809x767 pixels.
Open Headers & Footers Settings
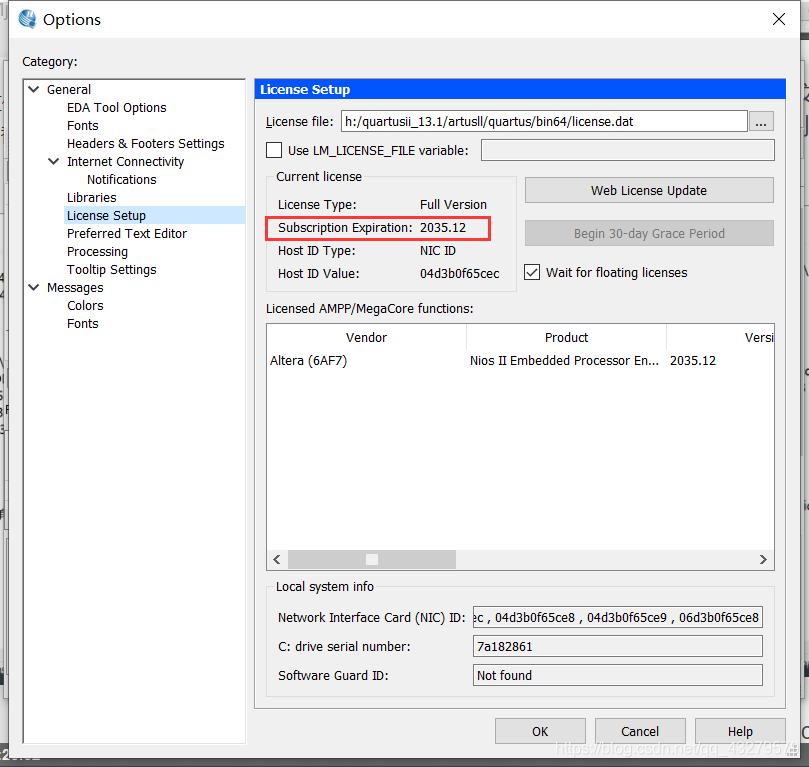(x=145, y=144)
